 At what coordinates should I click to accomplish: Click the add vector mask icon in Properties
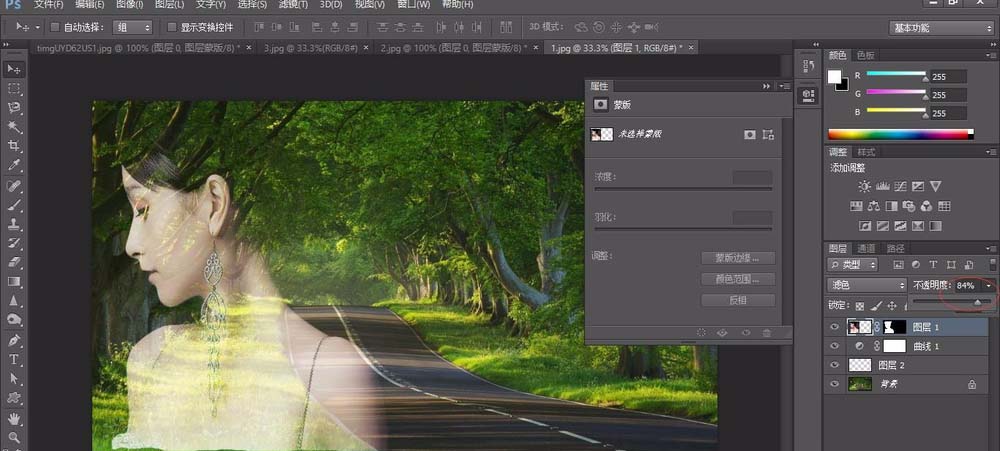[x=768, y=135]
